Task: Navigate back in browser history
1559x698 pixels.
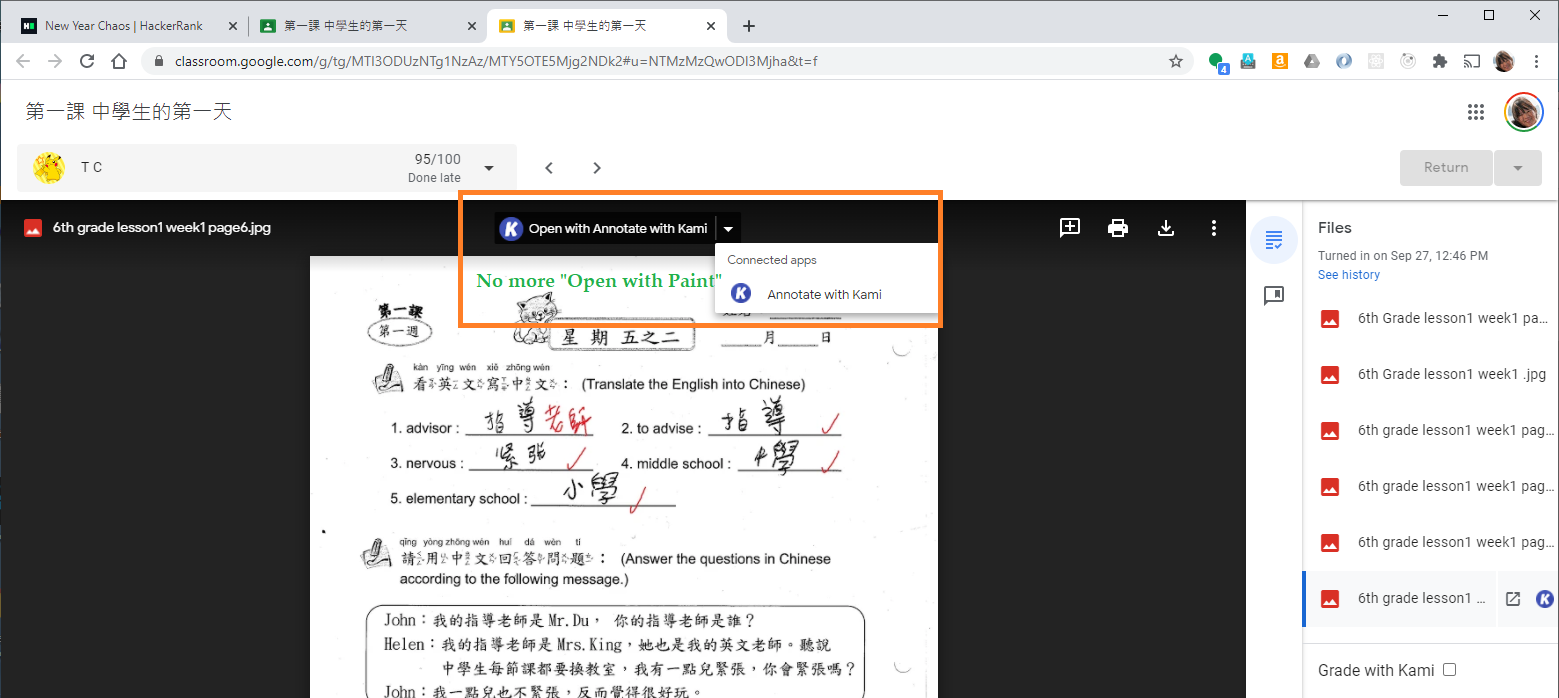Action: [23, 61]
